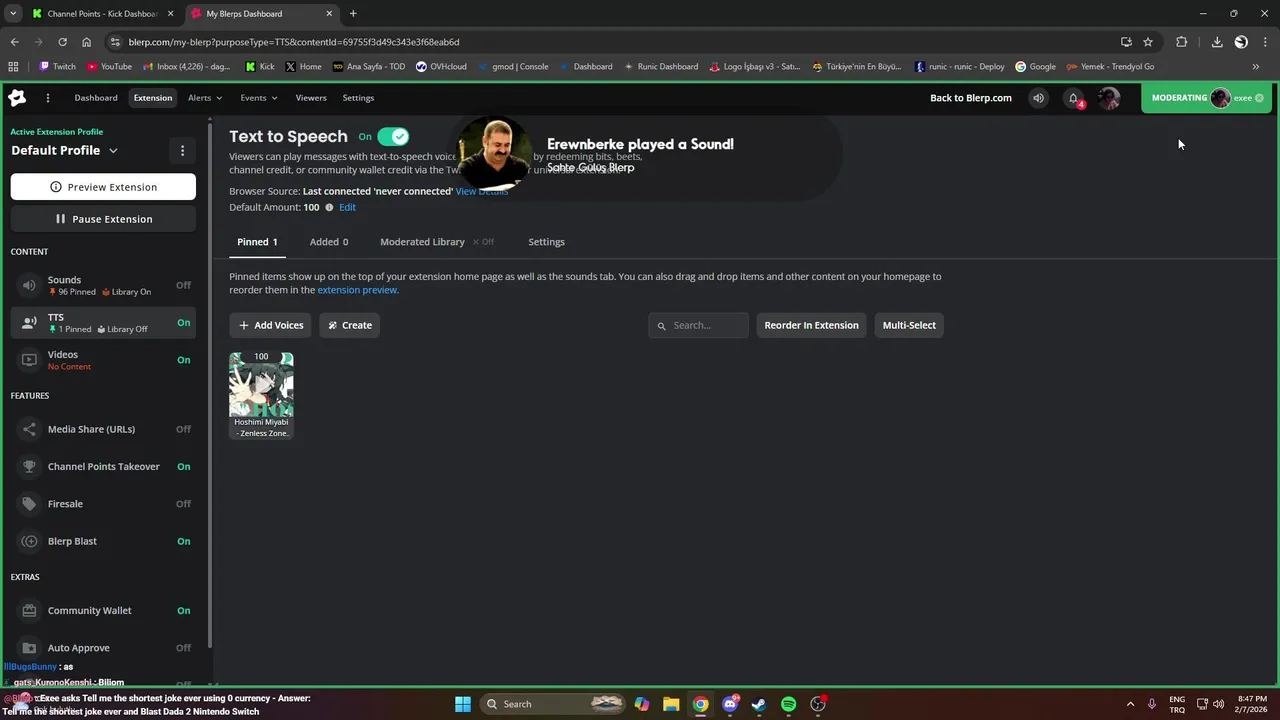Toggle Media Share (URLs) Off status

pyautogui.click(x=184, y=429)
